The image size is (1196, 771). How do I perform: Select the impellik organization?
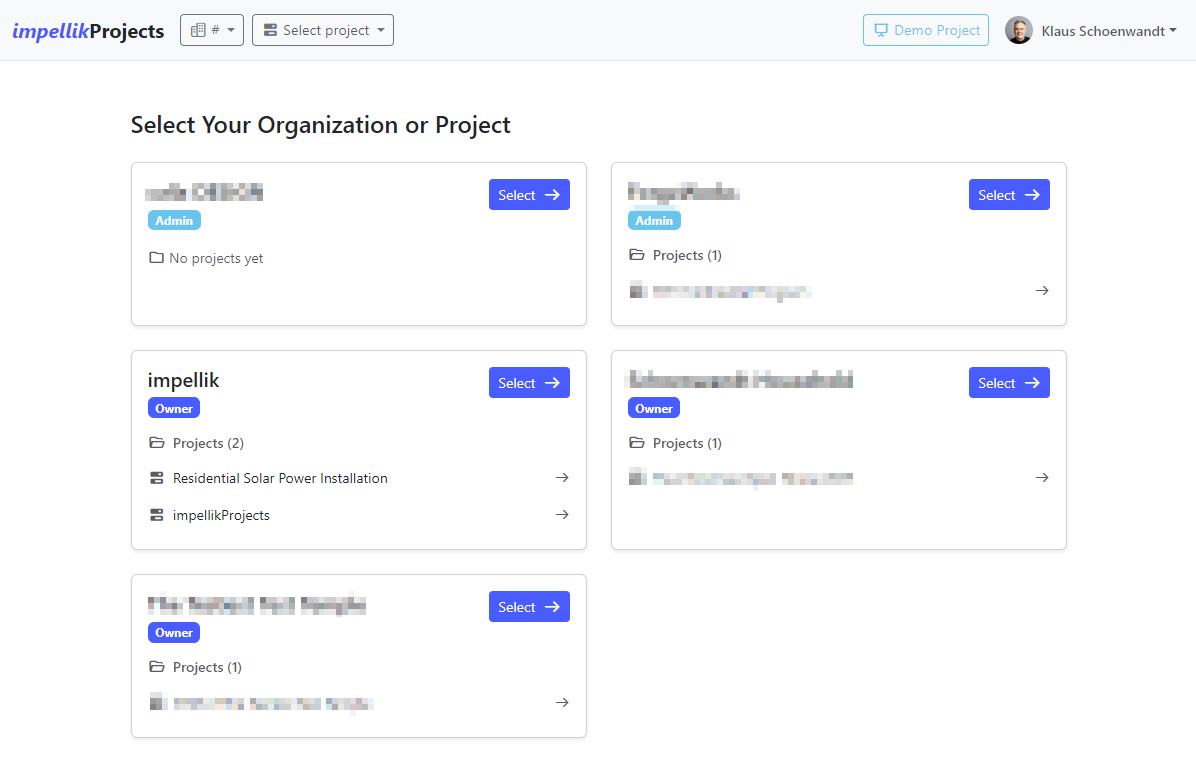529,383
